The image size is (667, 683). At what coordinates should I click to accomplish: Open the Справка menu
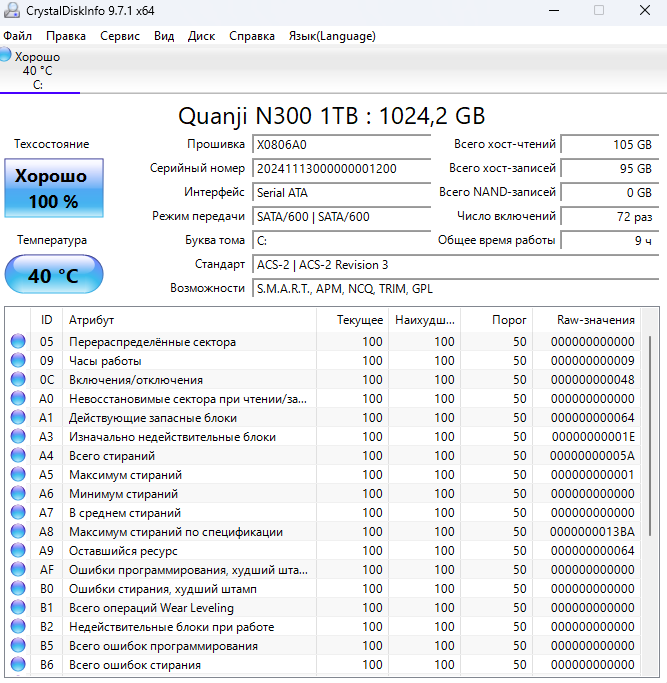(252, 36)
